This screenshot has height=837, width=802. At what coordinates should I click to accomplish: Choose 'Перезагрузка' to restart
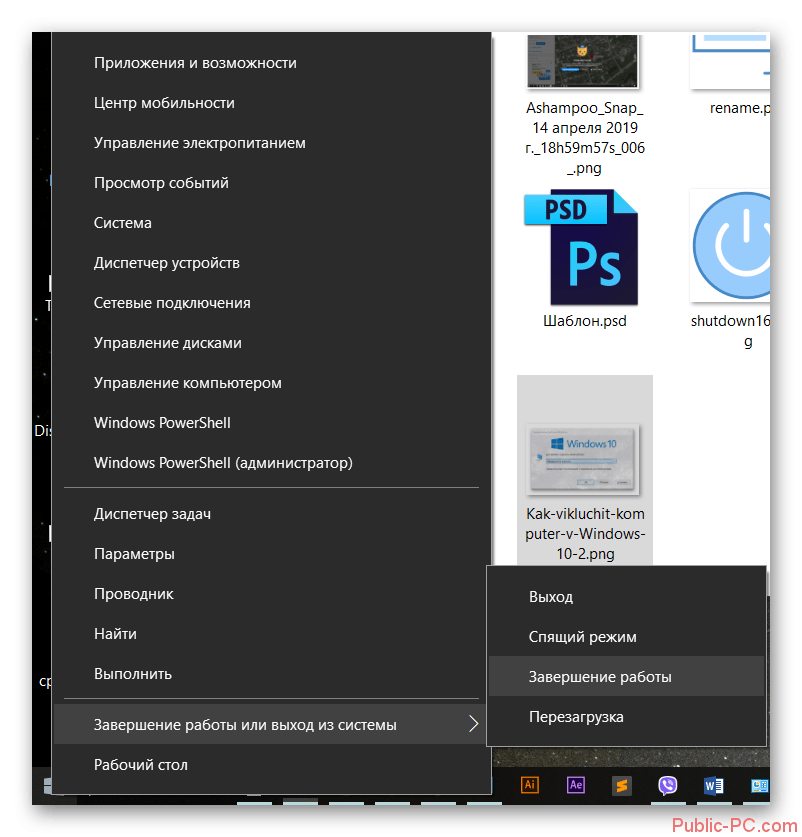576,717
